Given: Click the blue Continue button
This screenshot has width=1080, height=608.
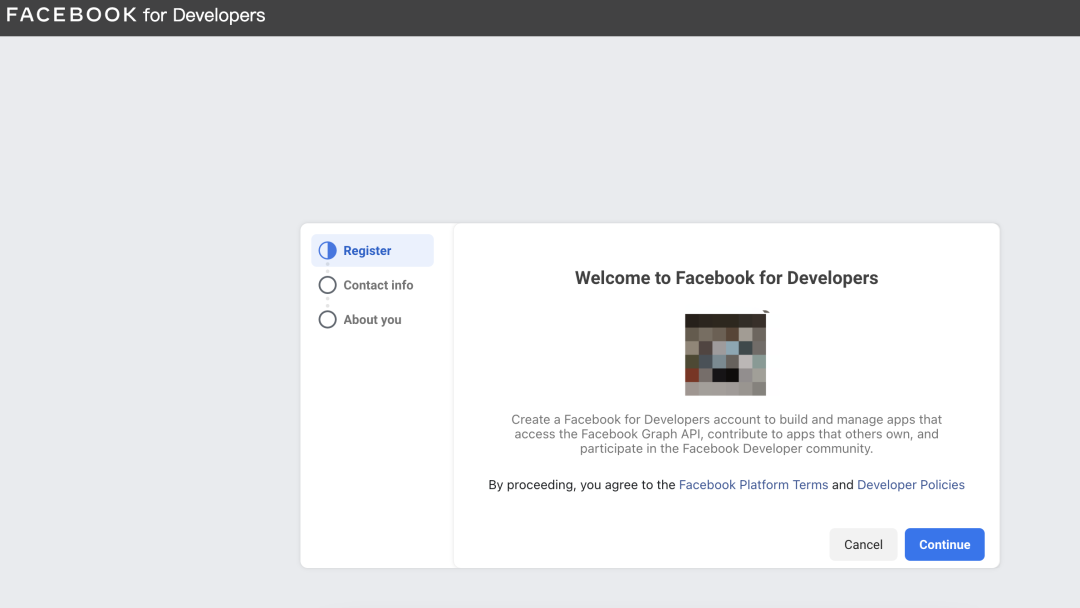Looking at the screenshot, I should point(944,545).
